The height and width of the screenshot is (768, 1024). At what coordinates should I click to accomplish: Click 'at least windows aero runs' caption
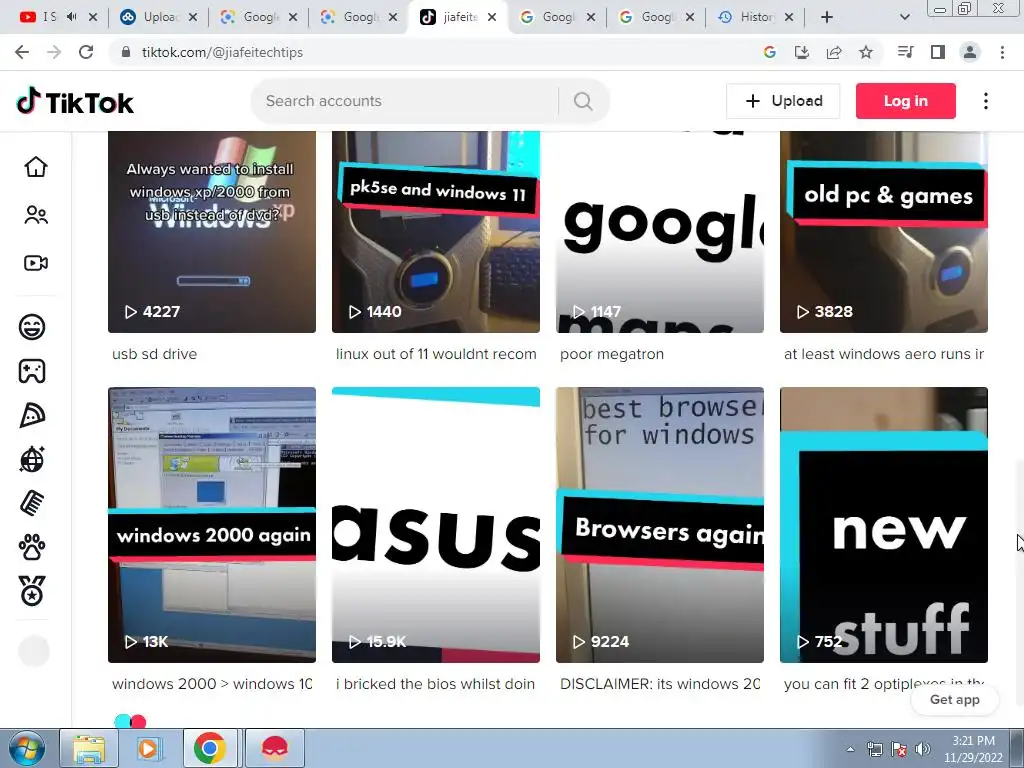click(884, 354)
